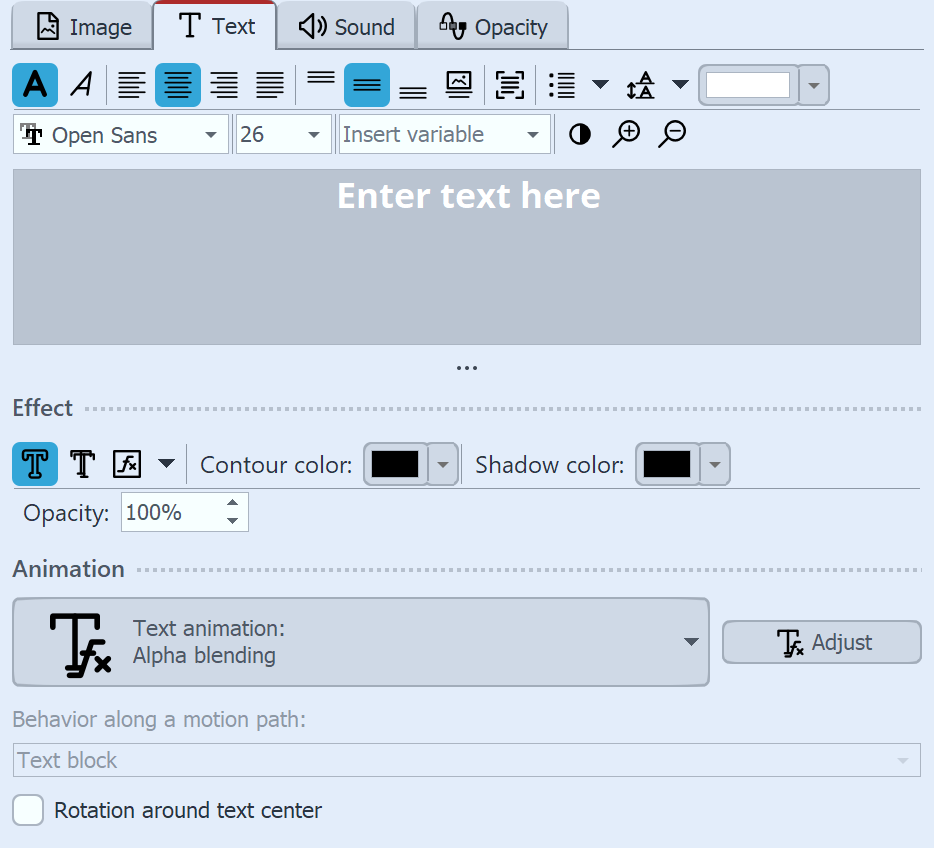Screen dimensions: 934x848
Task: Align the text to the right
Action: 225,85
